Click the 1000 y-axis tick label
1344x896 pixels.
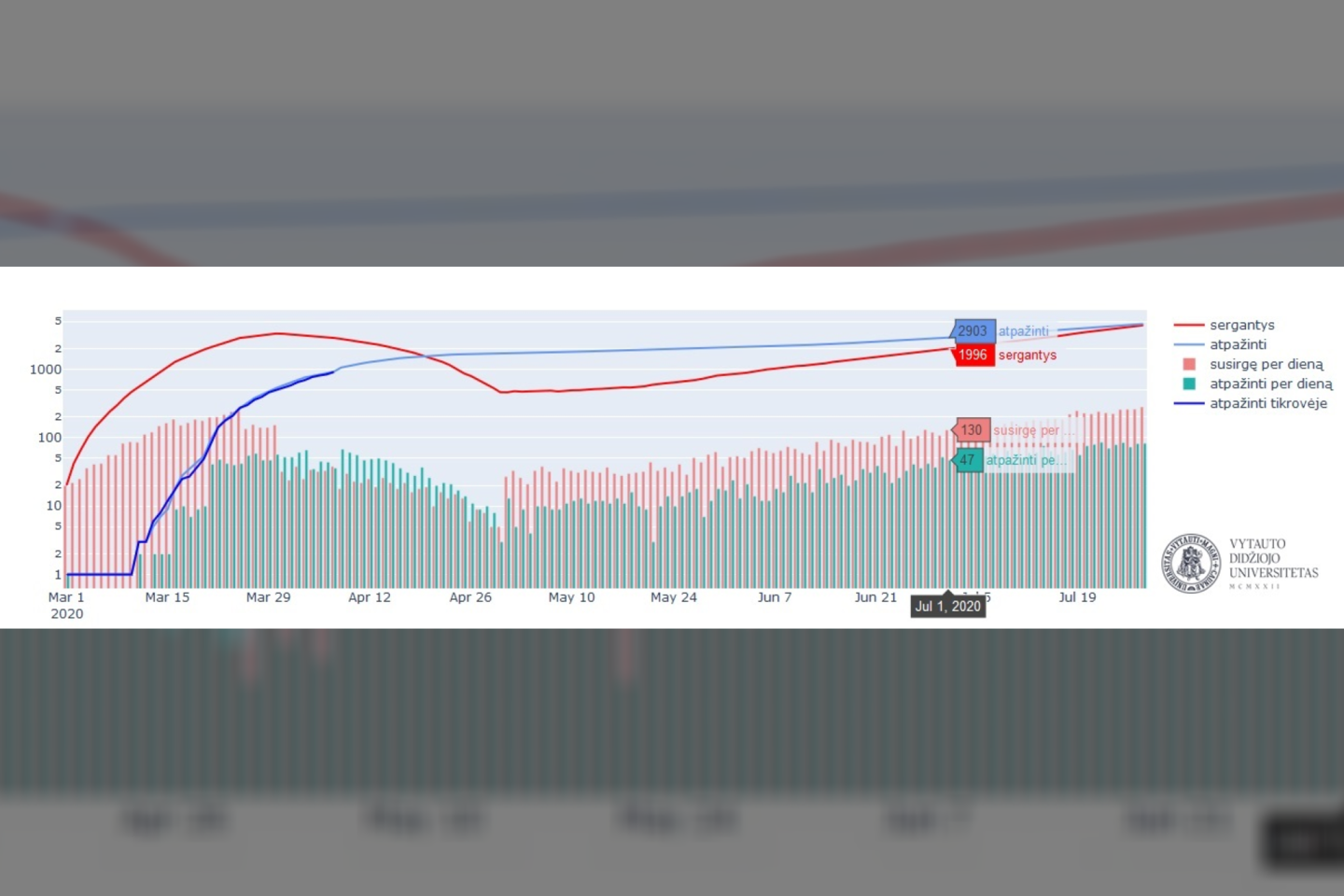tap(46, 370)
